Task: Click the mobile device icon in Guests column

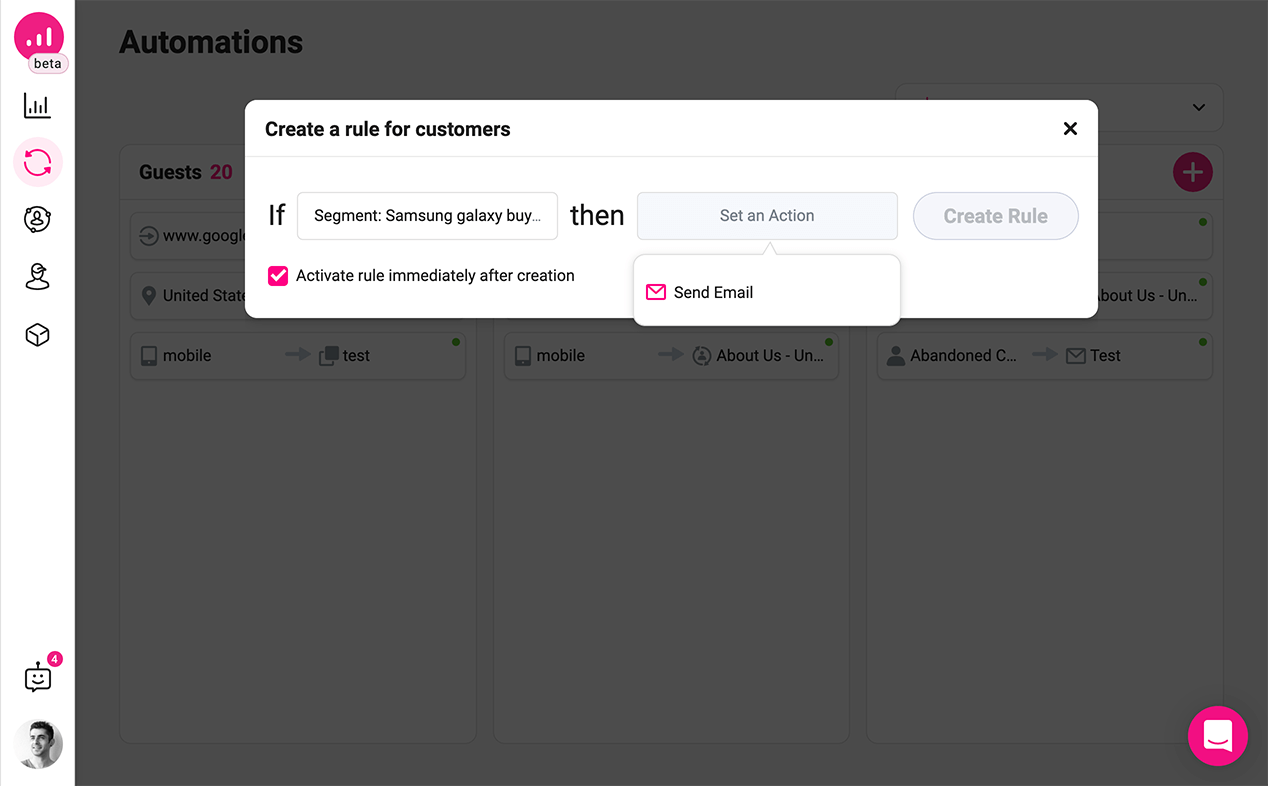Action: (x=149, y=356)
